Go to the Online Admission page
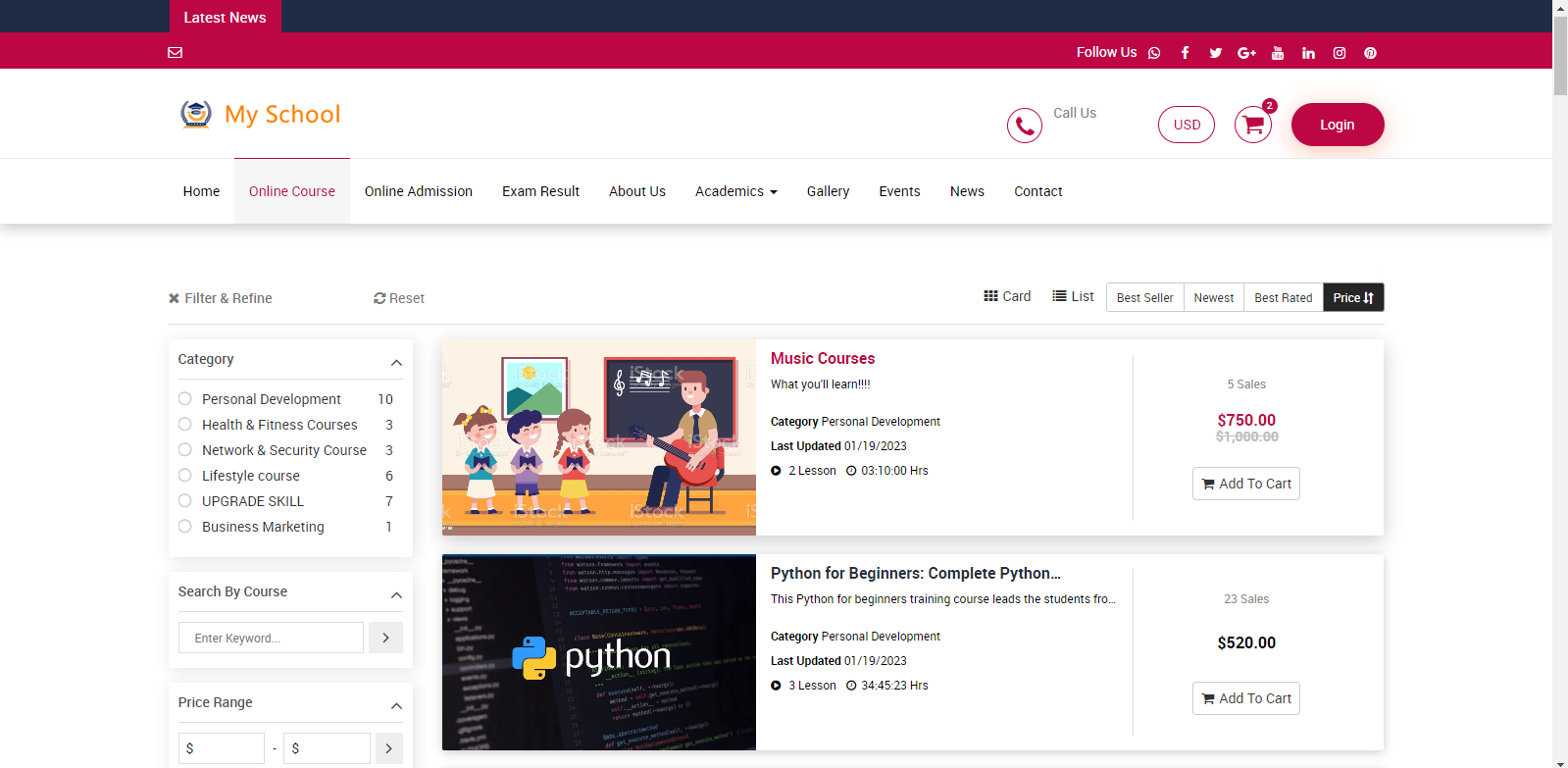 [x=418, y=191]
